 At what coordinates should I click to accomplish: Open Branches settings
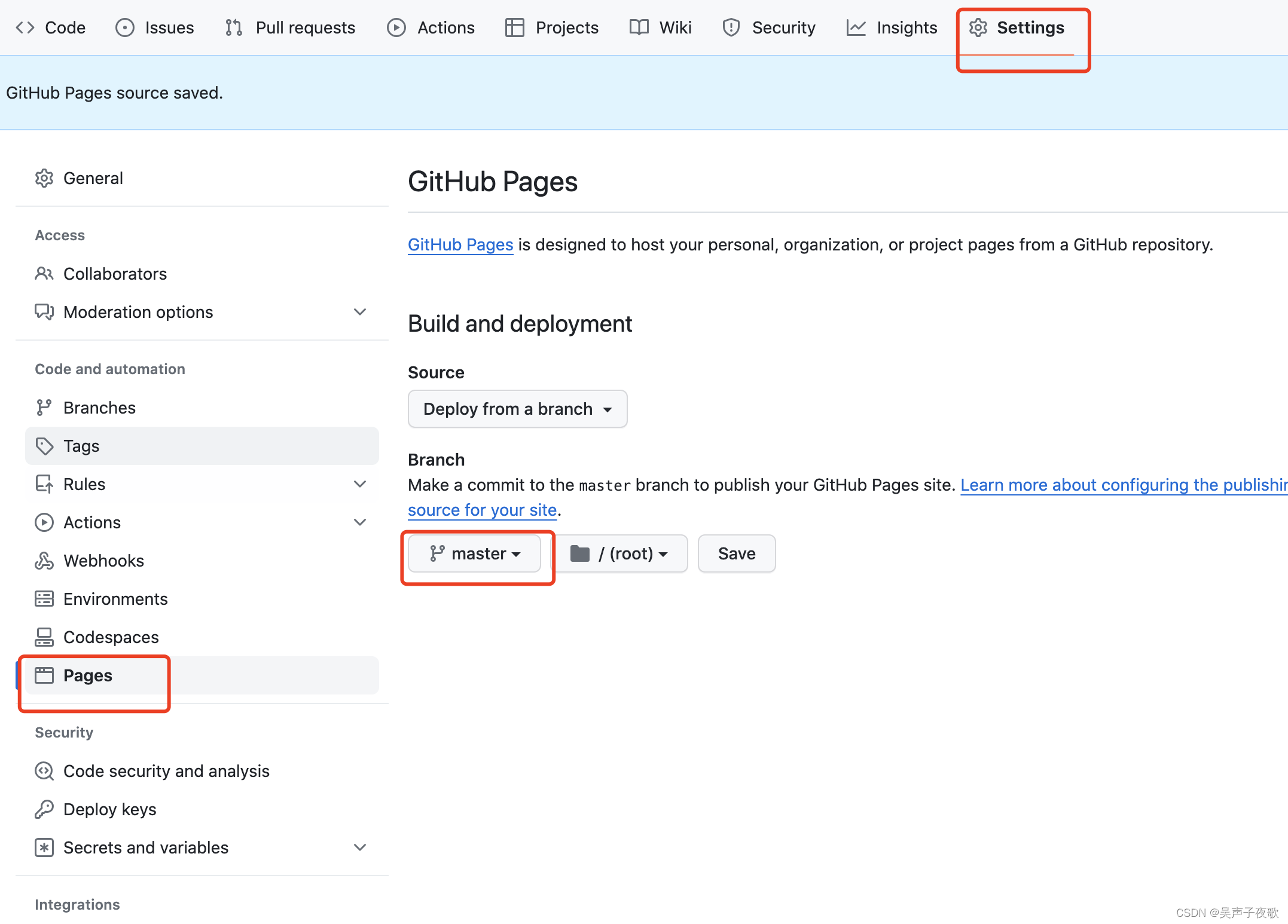tap(202, 408)
